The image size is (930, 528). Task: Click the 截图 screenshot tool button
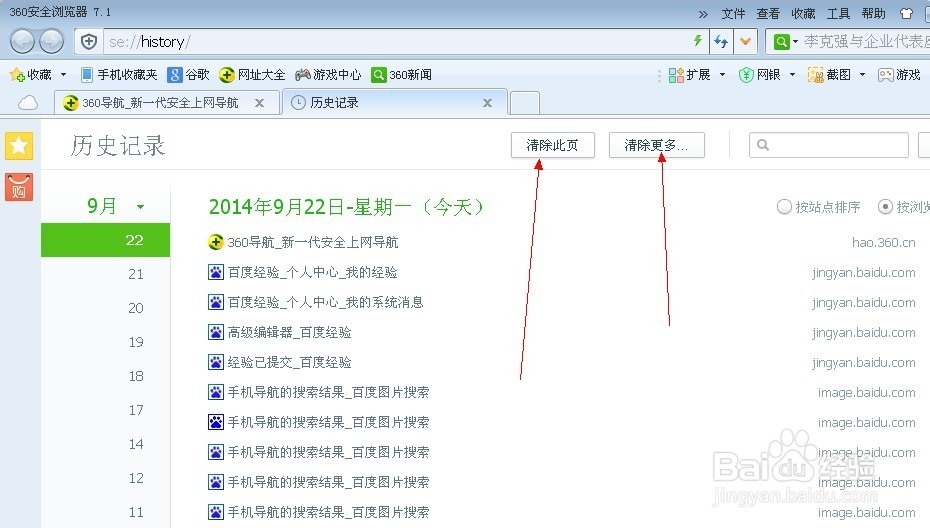click(829, 75)
